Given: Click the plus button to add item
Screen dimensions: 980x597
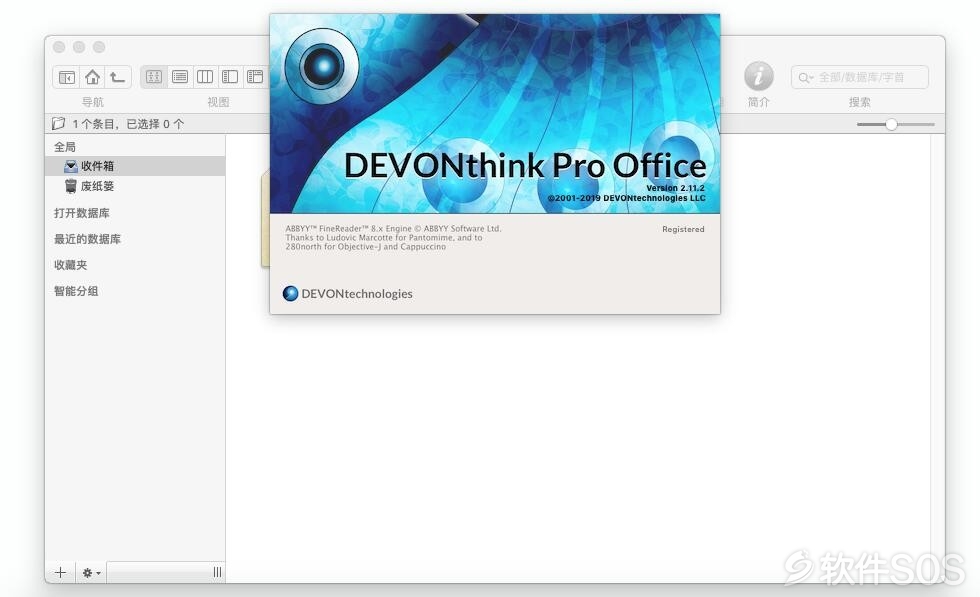Looking at the screenshot, I should point(61,572).
